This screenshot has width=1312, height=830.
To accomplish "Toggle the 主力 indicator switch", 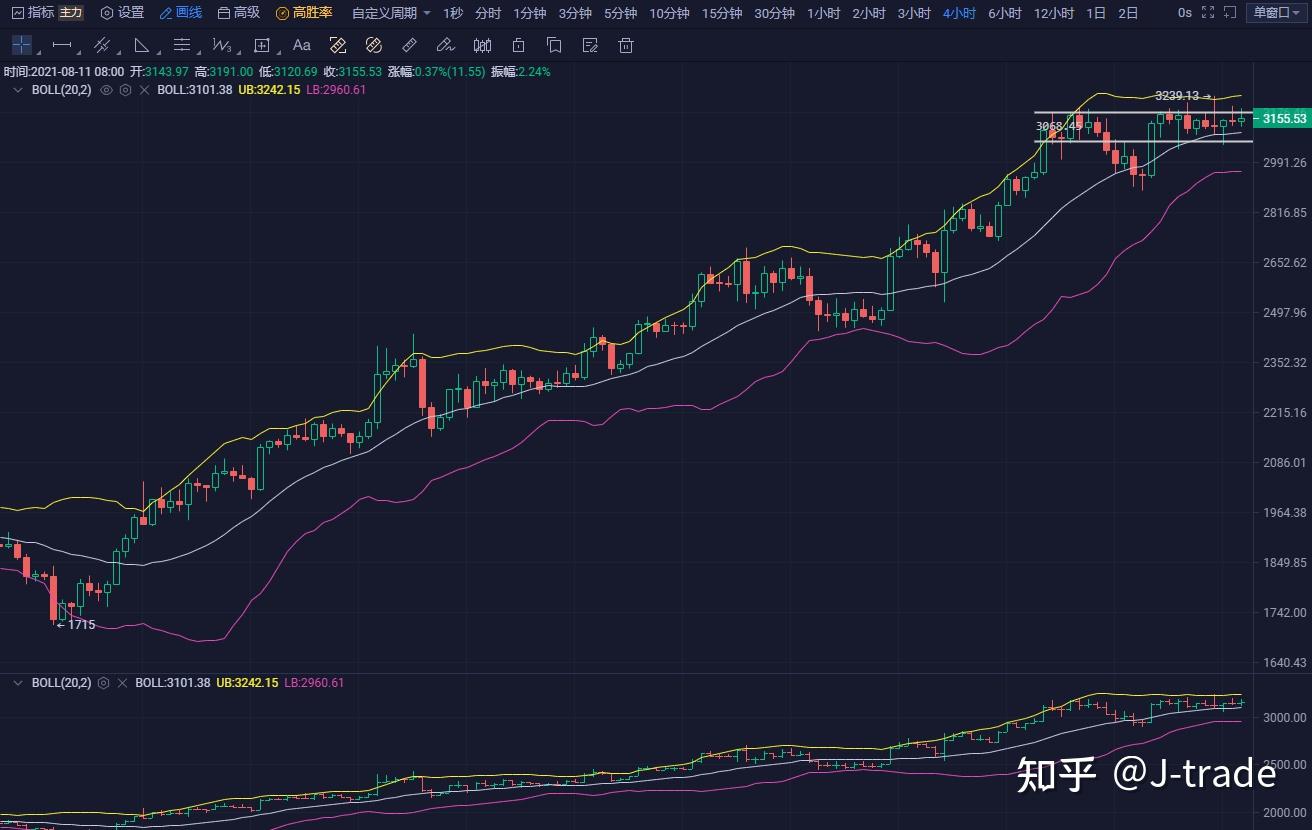I will (x=68, y=12).
